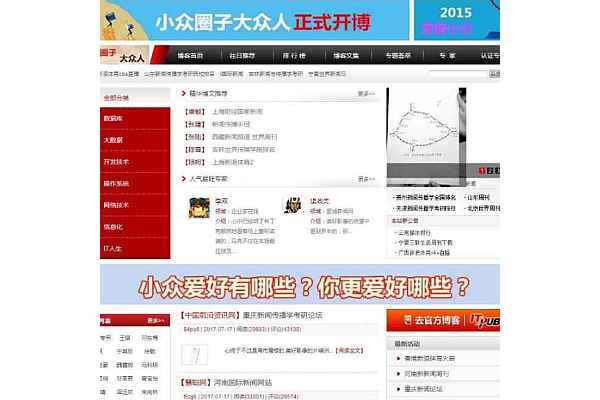Screen dimensions: 600x400
Task: Expand 更多 next to 人气驻驻专家
Action: coord(366,179)
